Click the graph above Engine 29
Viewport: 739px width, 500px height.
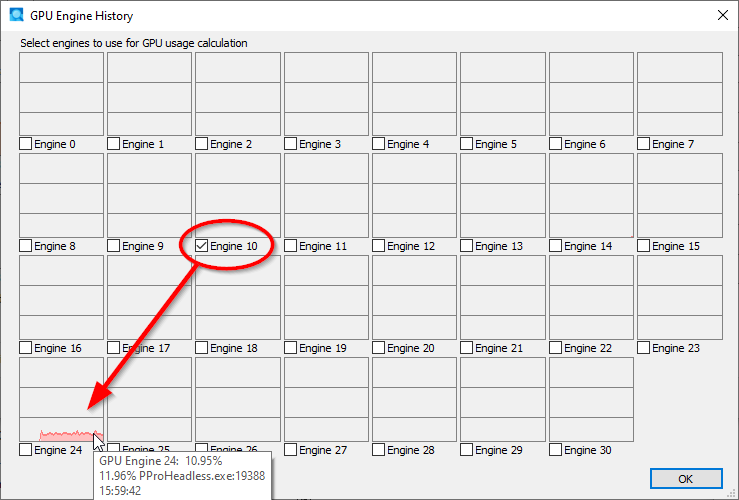pos(503,400)
